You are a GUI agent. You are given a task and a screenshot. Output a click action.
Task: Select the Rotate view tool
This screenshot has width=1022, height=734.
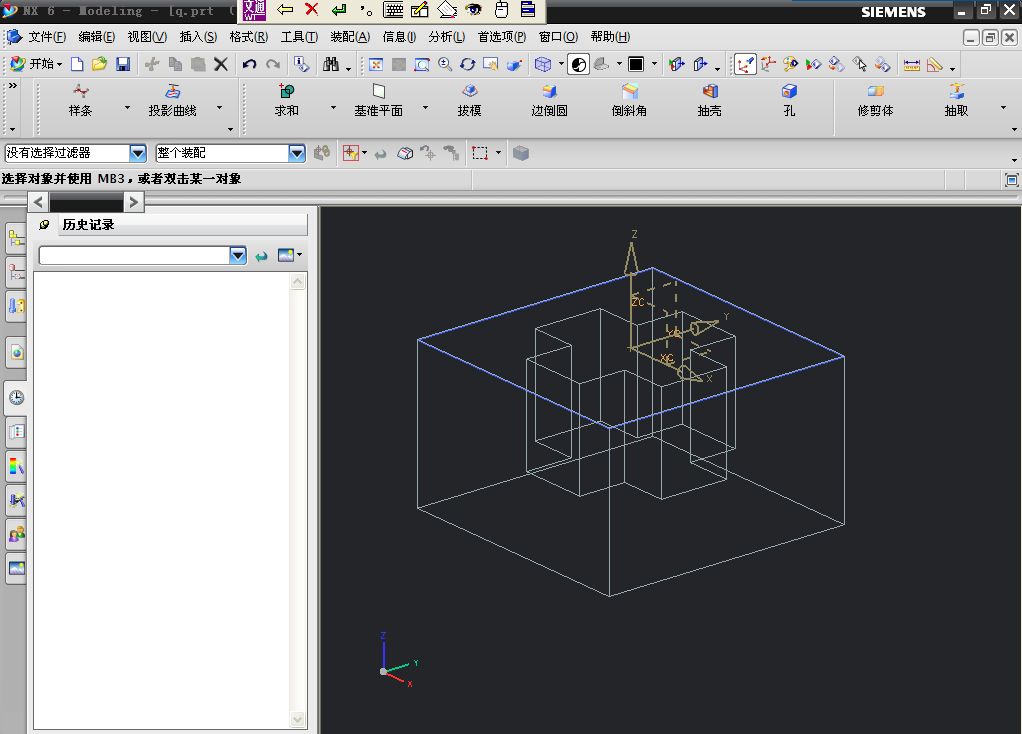[x=468, y=64]
